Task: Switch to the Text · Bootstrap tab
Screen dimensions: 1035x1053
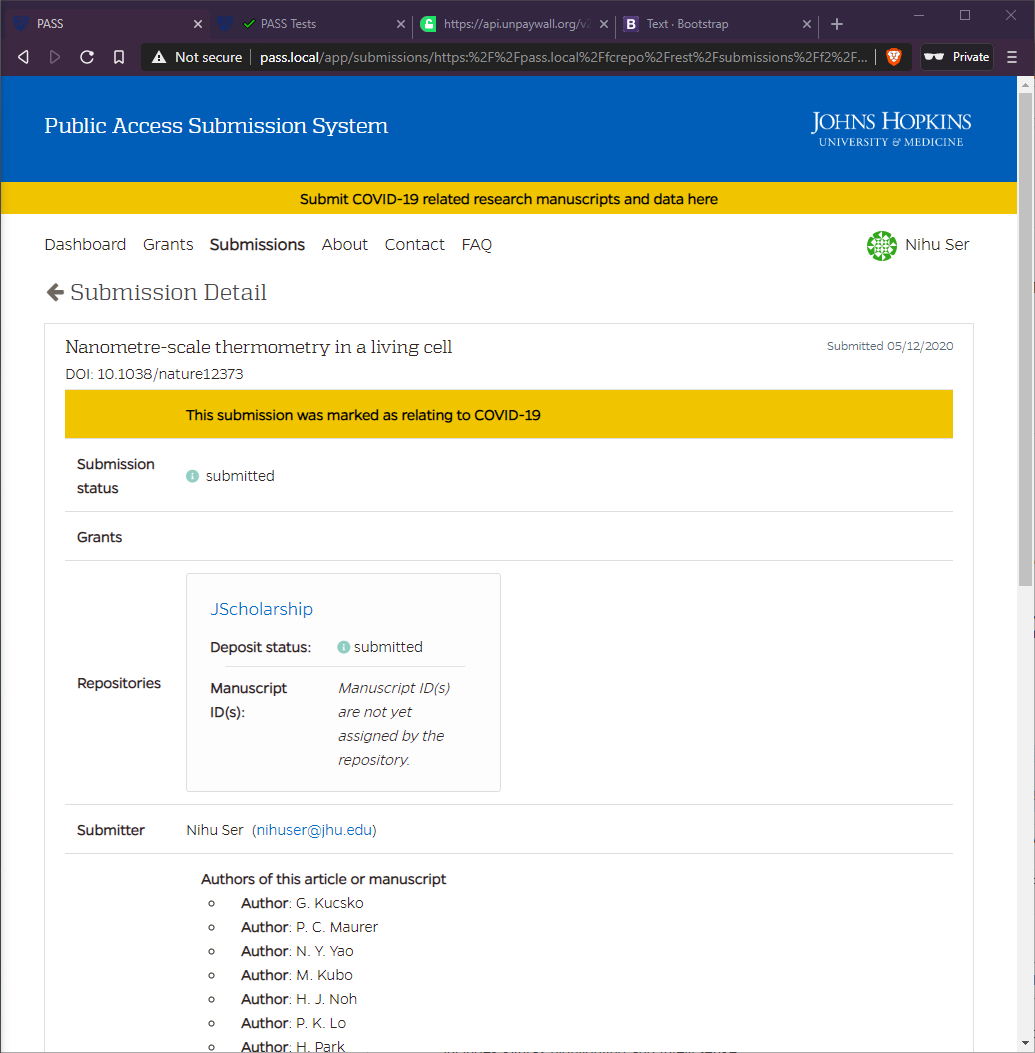Action: [687, 24]
